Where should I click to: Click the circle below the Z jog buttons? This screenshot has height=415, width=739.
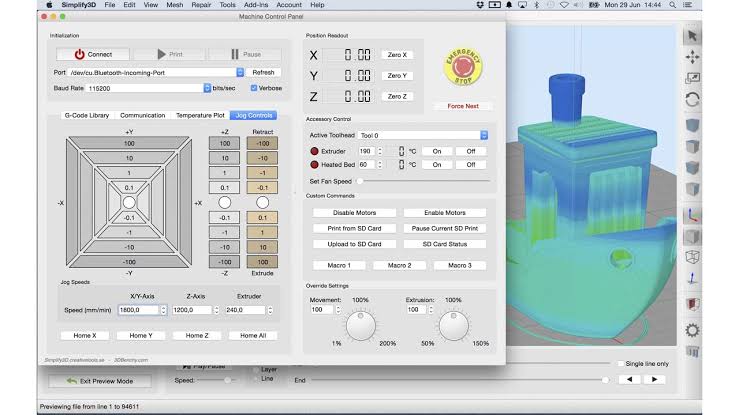[224, 203]
